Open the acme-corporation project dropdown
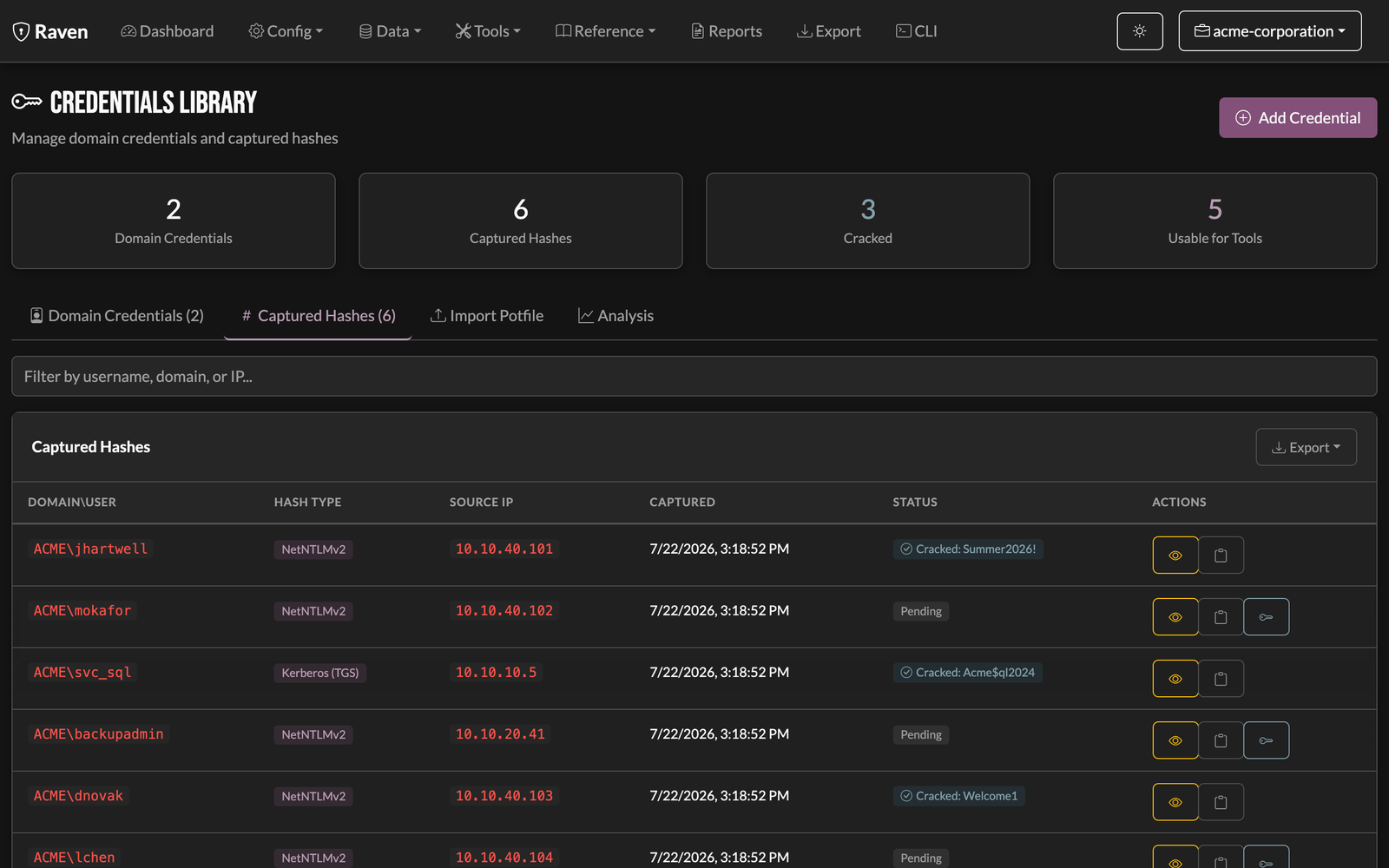 pos(1270,31)
